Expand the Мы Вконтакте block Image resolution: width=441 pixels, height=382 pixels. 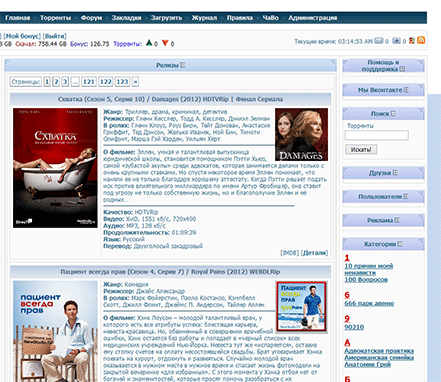click(x=406, y=90)
